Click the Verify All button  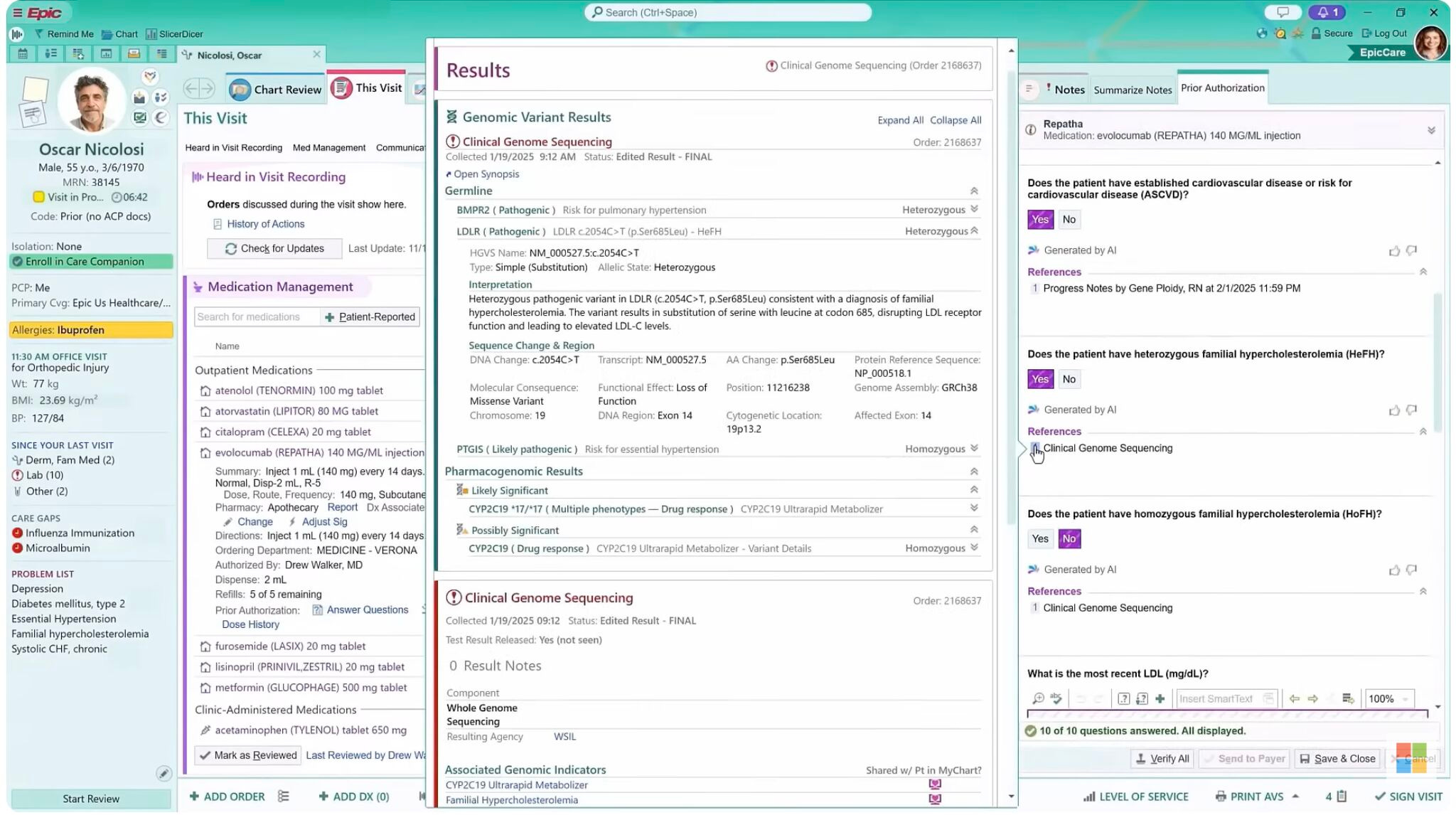click(1162, 759)
